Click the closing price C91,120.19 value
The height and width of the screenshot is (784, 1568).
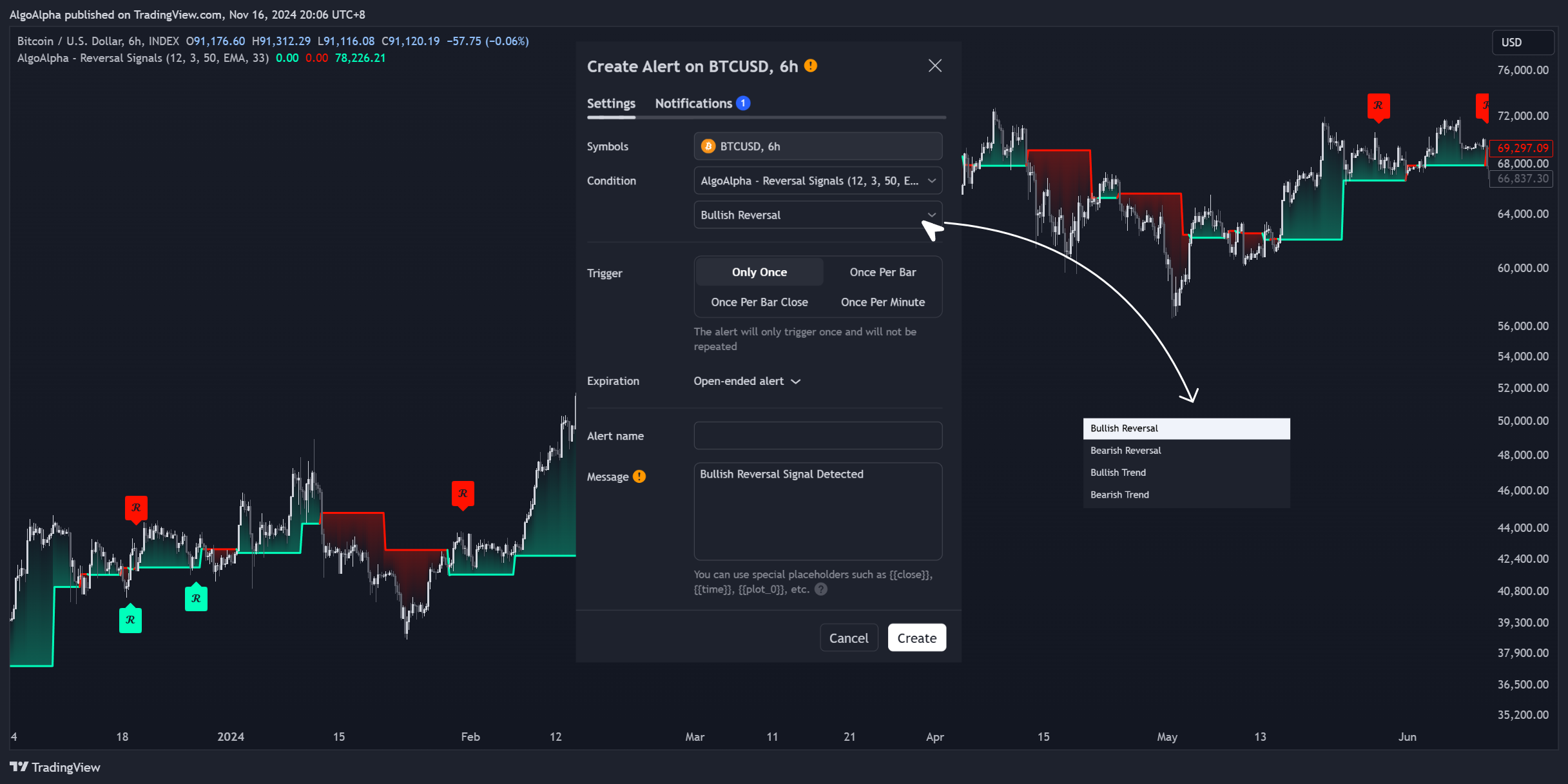point(411,41)
